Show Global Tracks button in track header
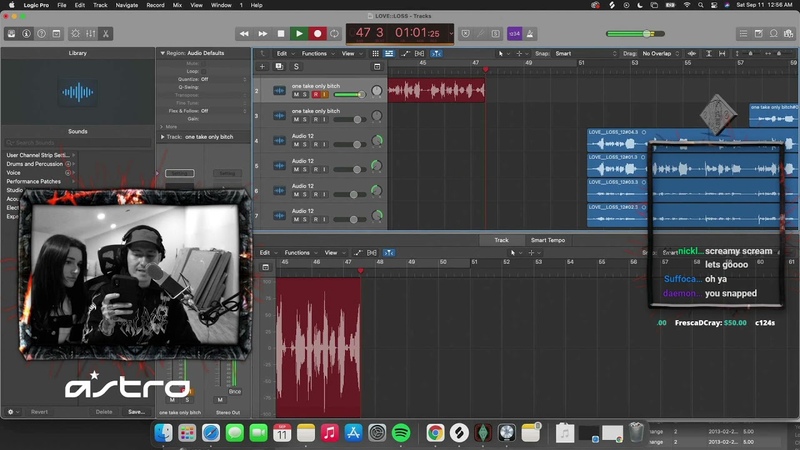Viewport: 800px width, 450px height. [377, 66]
